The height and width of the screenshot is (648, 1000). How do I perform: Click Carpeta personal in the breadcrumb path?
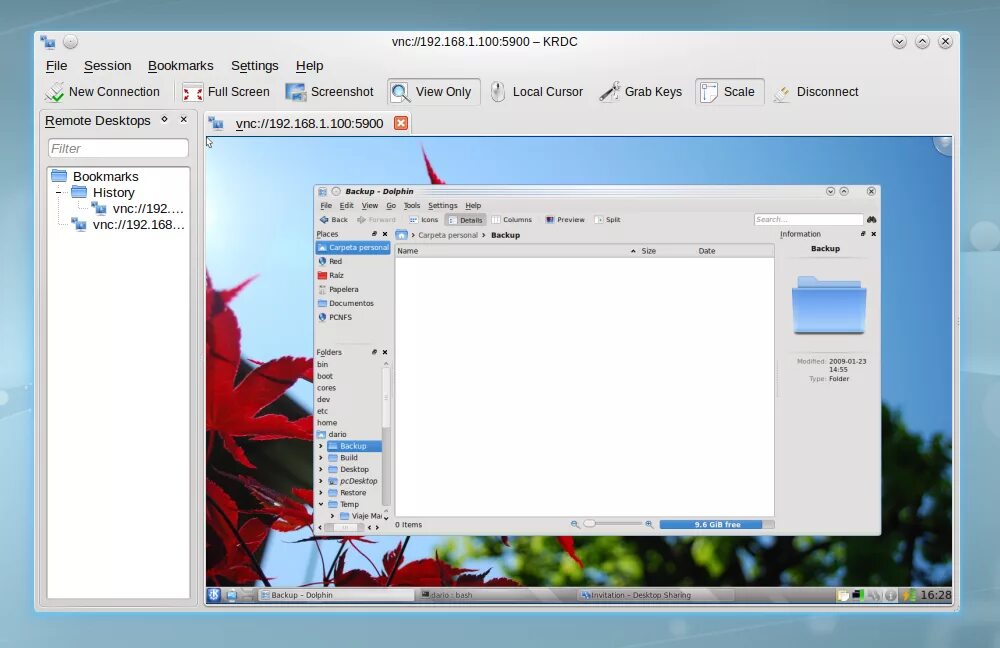[448, 235]
